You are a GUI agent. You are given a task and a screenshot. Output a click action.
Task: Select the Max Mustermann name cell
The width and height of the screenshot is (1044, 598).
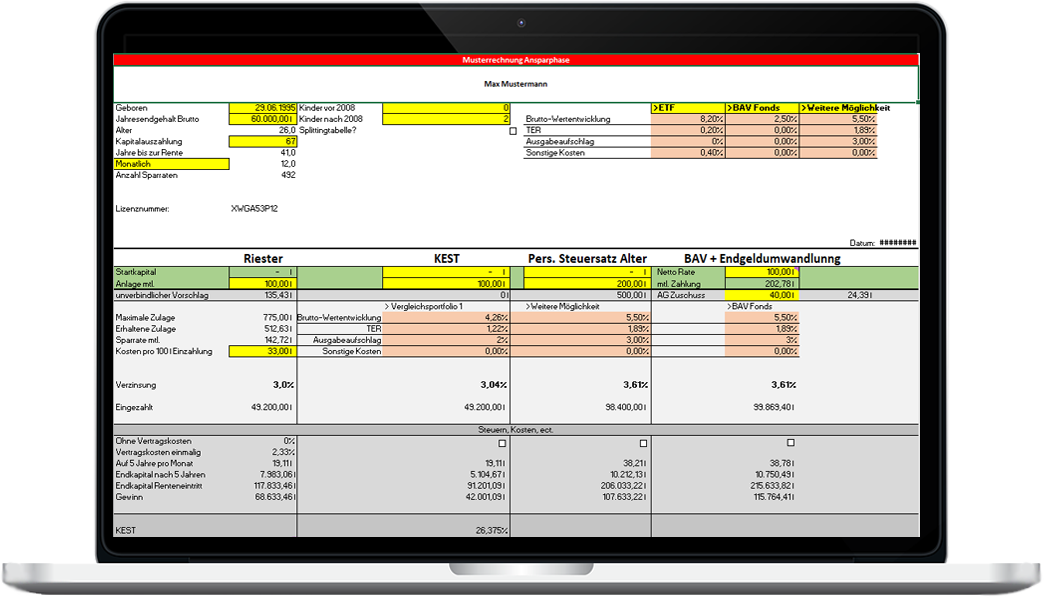point(516,85)
